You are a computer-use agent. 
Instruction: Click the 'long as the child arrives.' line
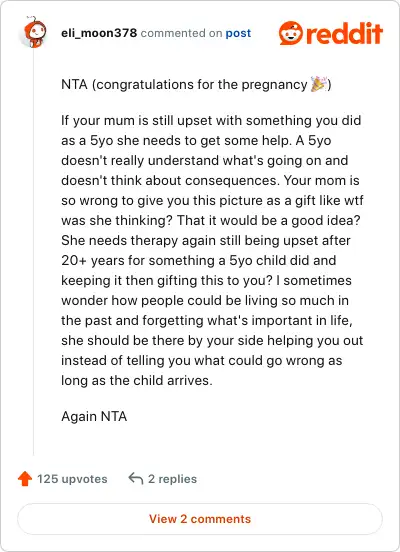(x=137, y=381)
